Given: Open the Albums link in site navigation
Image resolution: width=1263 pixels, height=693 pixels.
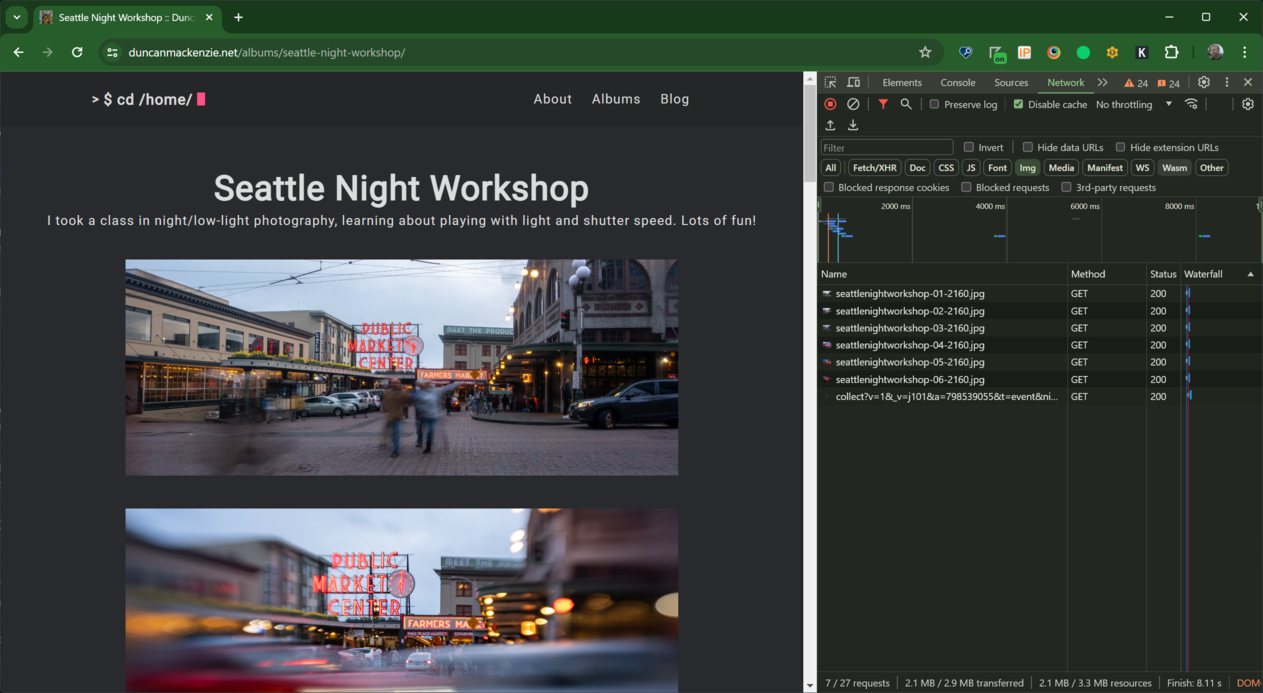Looking at the screenshot, I should pos(615,99).
